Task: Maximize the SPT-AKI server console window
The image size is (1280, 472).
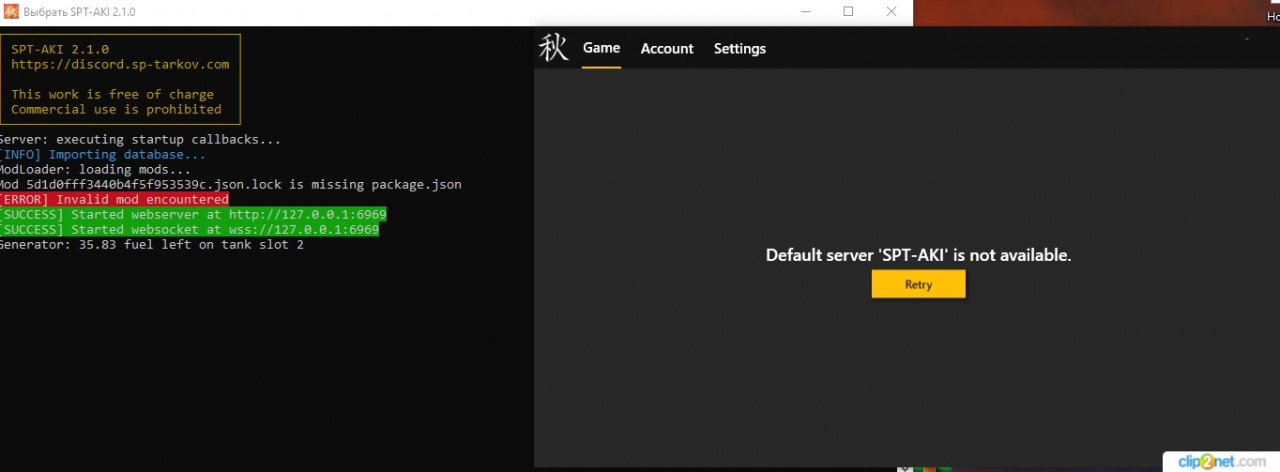Action: [x=848, y=12]
